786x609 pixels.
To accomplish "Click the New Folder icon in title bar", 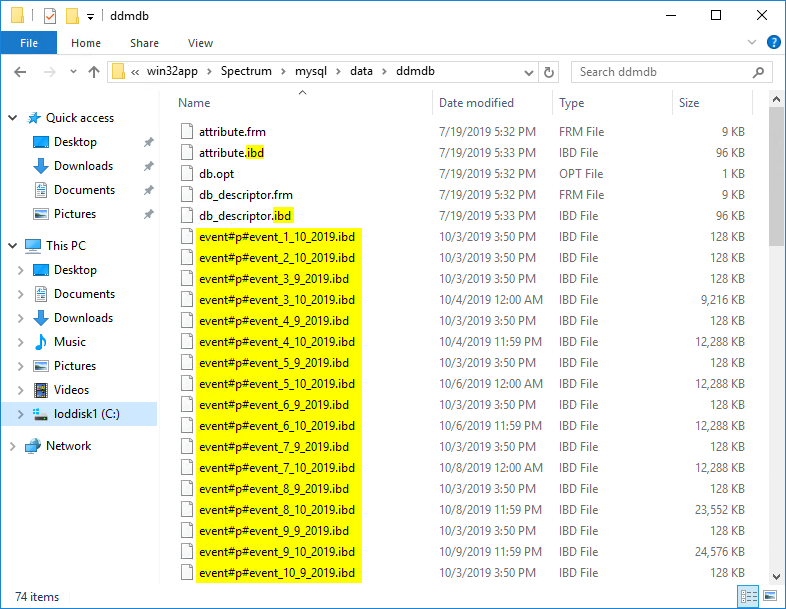I will click(72, 16).
